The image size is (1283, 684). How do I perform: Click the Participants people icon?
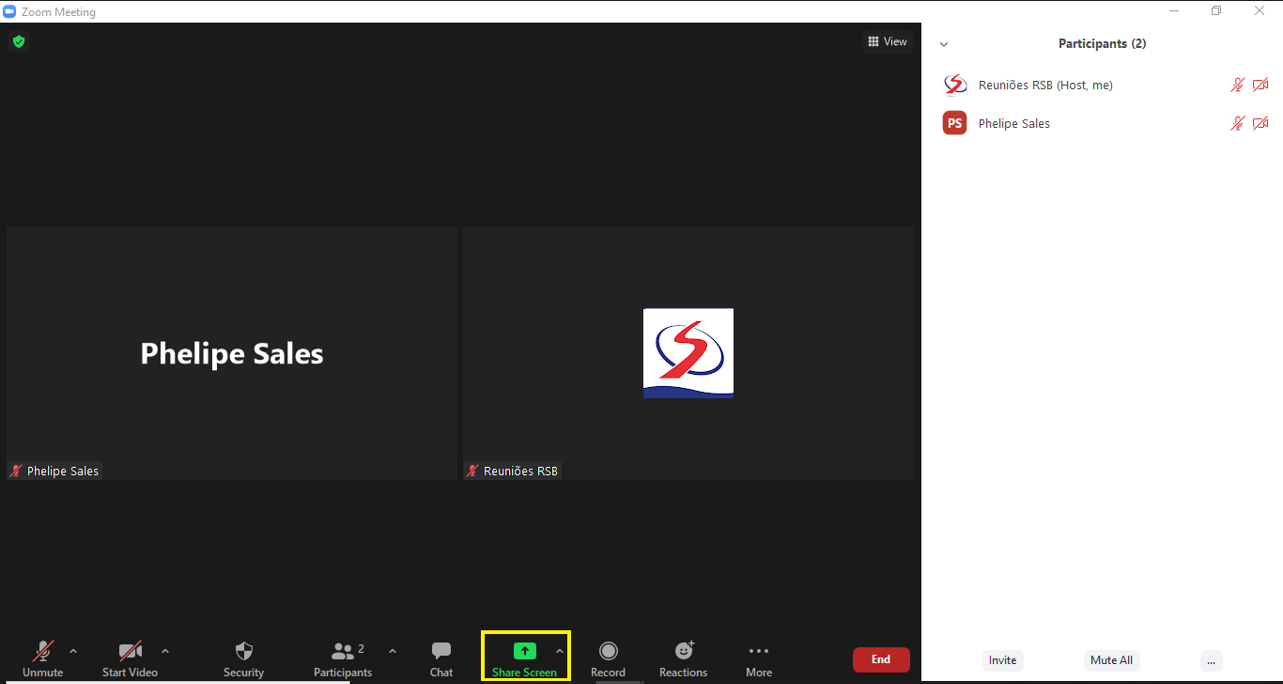coord(343,652)
